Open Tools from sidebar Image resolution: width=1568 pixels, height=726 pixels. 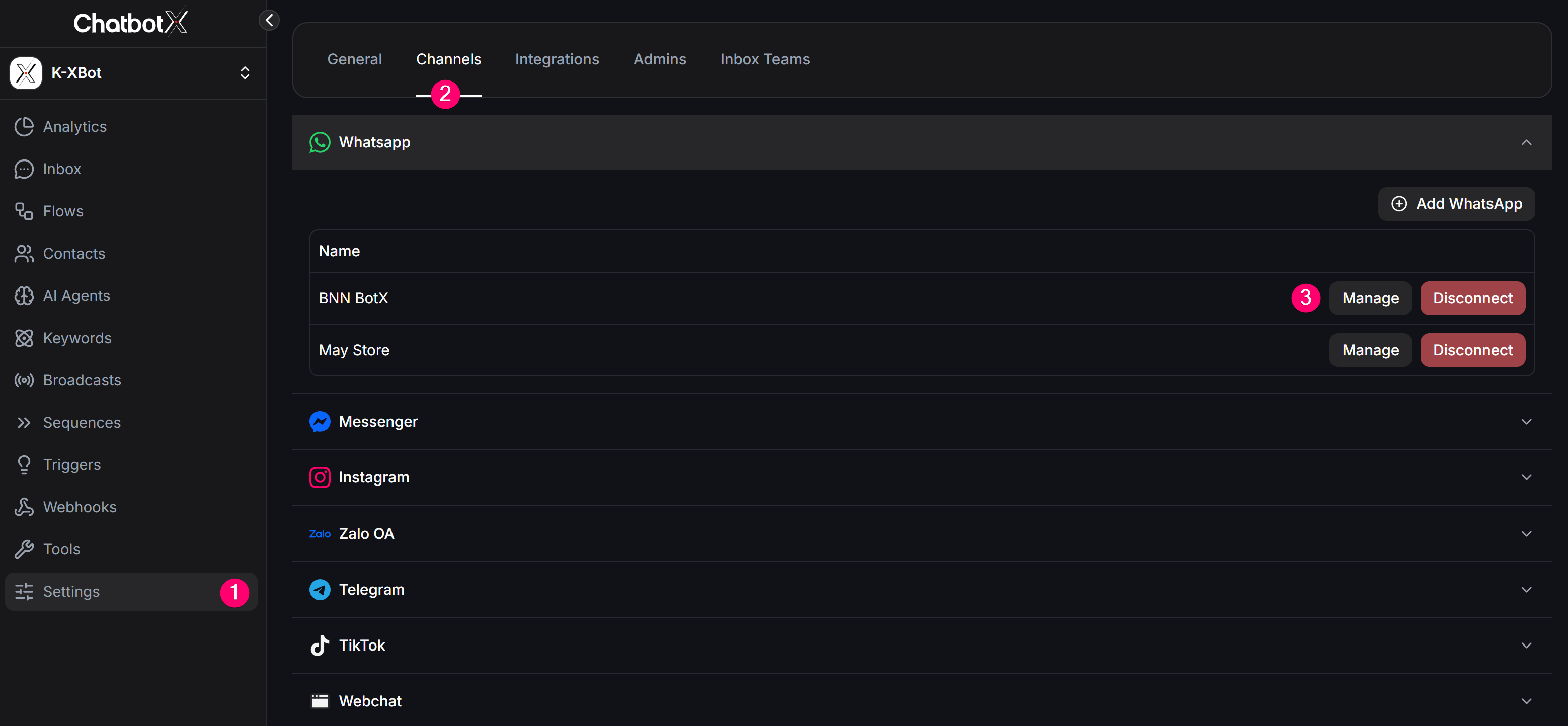(131, 549)
